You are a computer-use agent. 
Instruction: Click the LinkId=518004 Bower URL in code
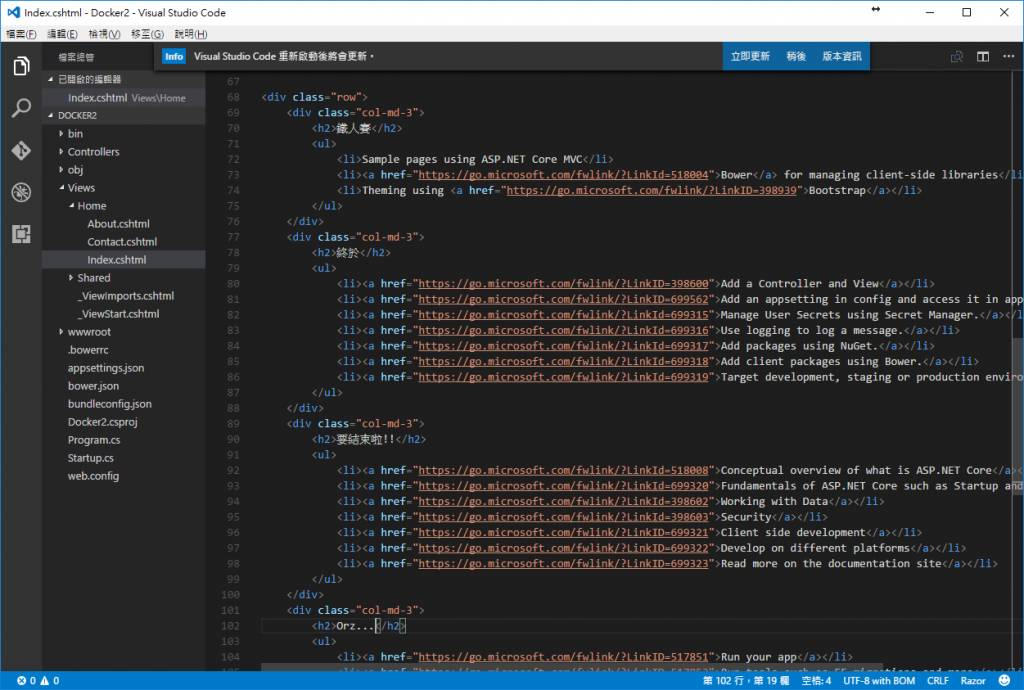click(x=563, y=175)
